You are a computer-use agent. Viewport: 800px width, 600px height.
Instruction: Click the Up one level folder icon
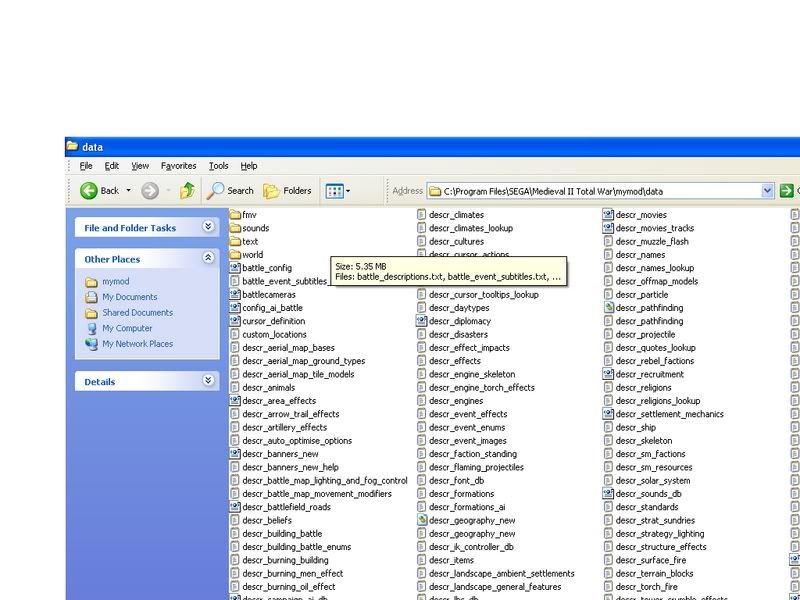tap(187, 191)
